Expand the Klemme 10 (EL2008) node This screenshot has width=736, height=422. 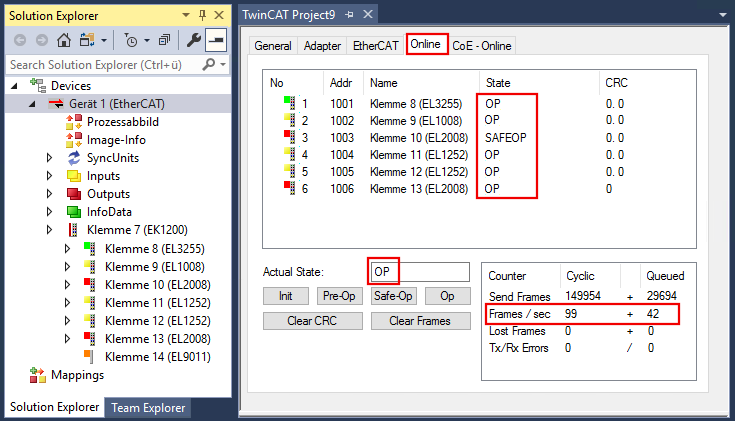67,285
